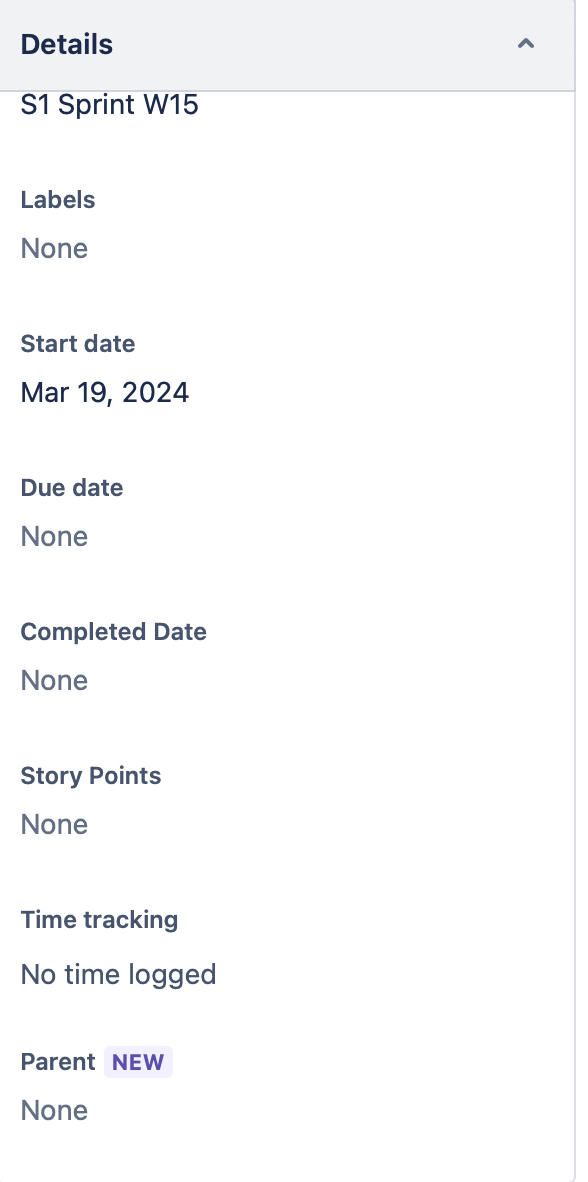Click the Start date field heading

[x=78, y=344]
